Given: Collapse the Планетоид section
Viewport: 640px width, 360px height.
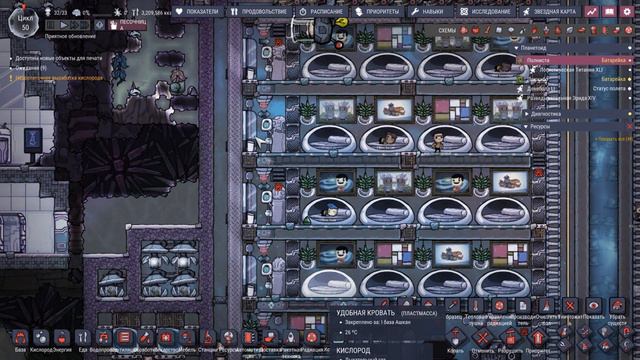Looking at the screenshot, I should point(516,48).
